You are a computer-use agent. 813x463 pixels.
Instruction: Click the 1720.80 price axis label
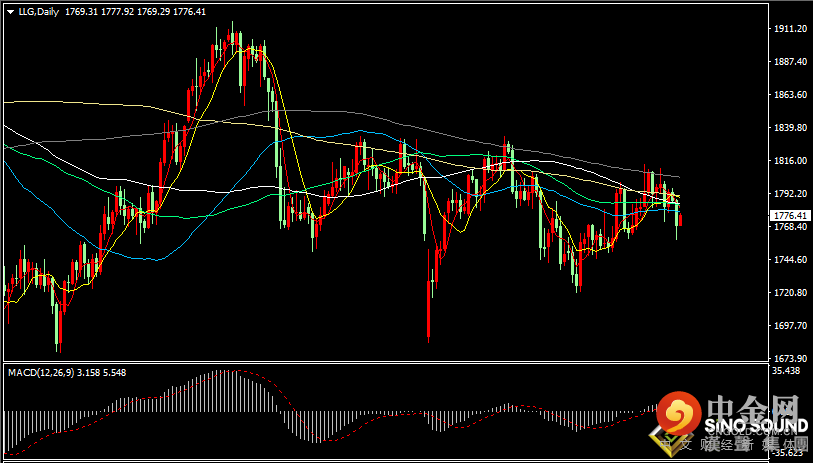pos(791,293)
